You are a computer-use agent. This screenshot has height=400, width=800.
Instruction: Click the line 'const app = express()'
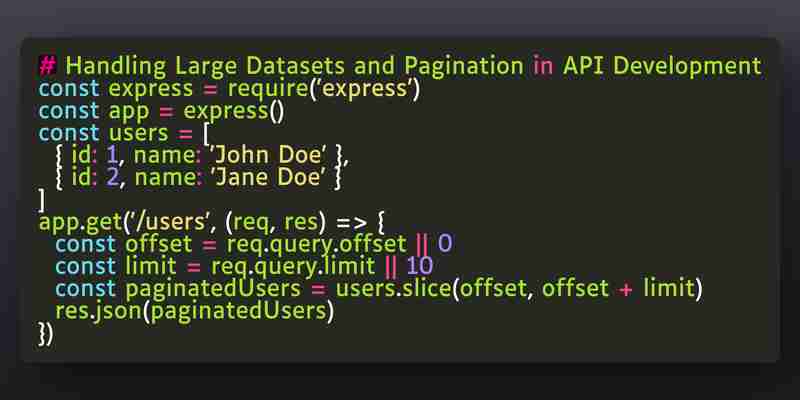[161, 111]
